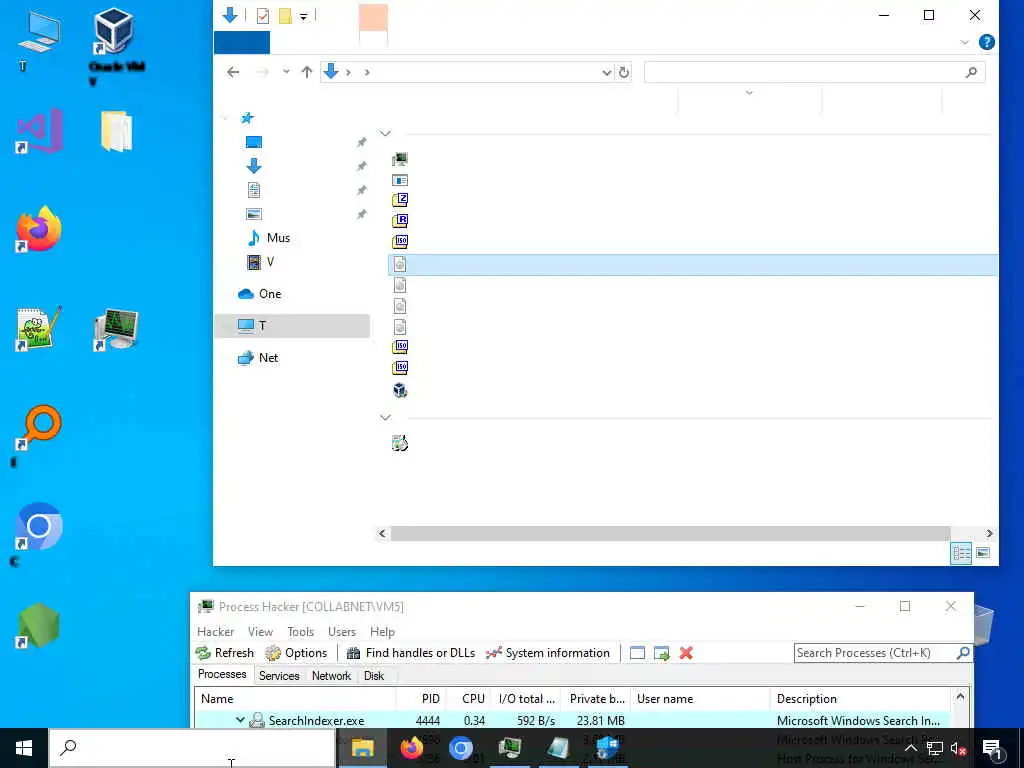Open the Hacker menu in Process Hacker
This screenshot has height=768, width=1024.
tap(216, 632)
